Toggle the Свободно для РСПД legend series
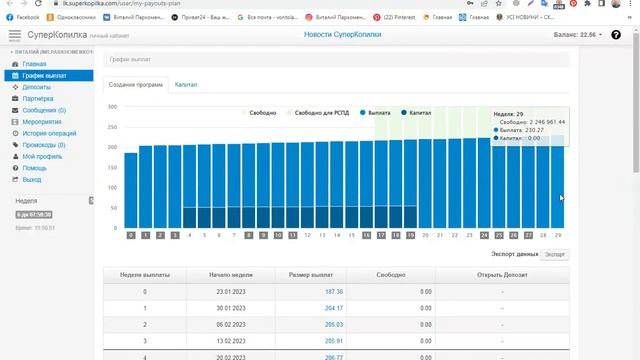The height and width of the screenshot is (360, 640). coord(318,113)
